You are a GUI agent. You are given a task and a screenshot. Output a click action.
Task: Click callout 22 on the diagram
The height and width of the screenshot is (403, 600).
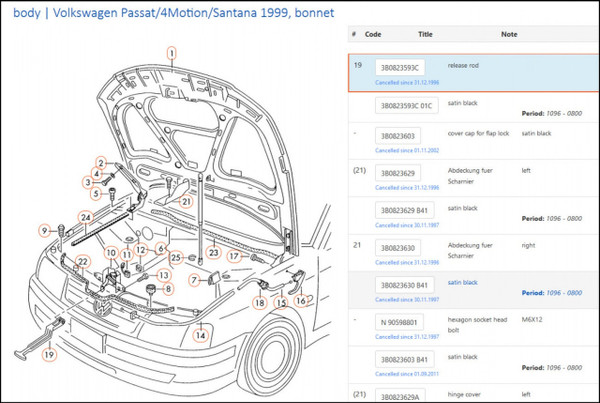tap(85, 262)
